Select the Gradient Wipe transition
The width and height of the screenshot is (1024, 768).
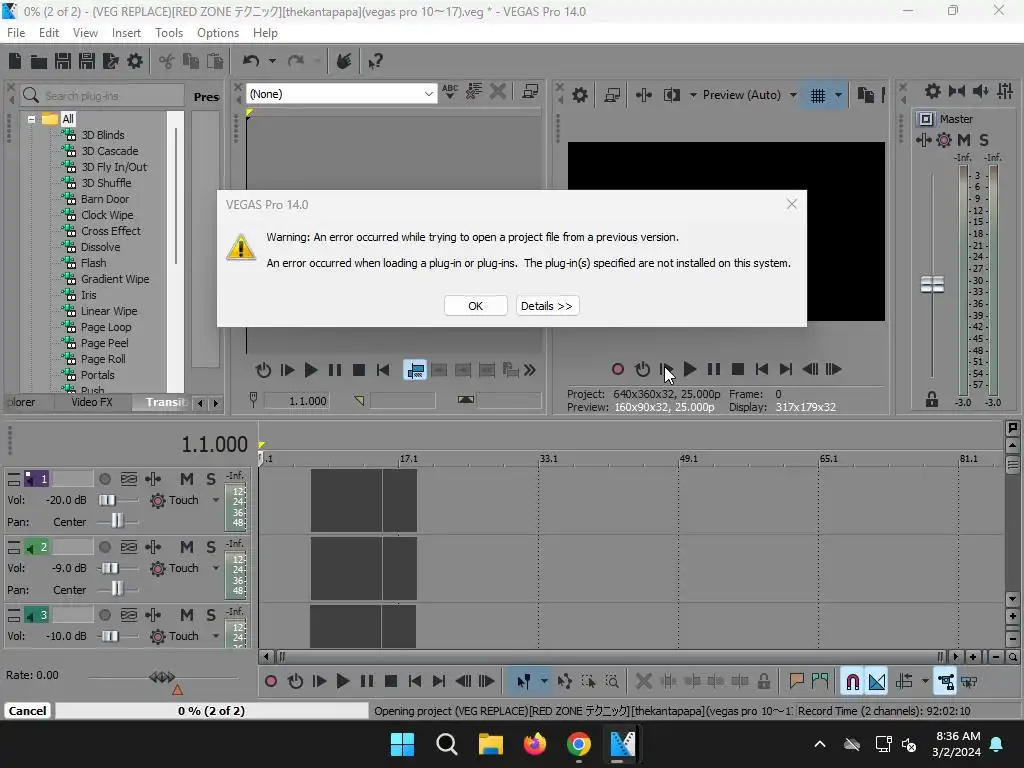click(x=114, y=279)
